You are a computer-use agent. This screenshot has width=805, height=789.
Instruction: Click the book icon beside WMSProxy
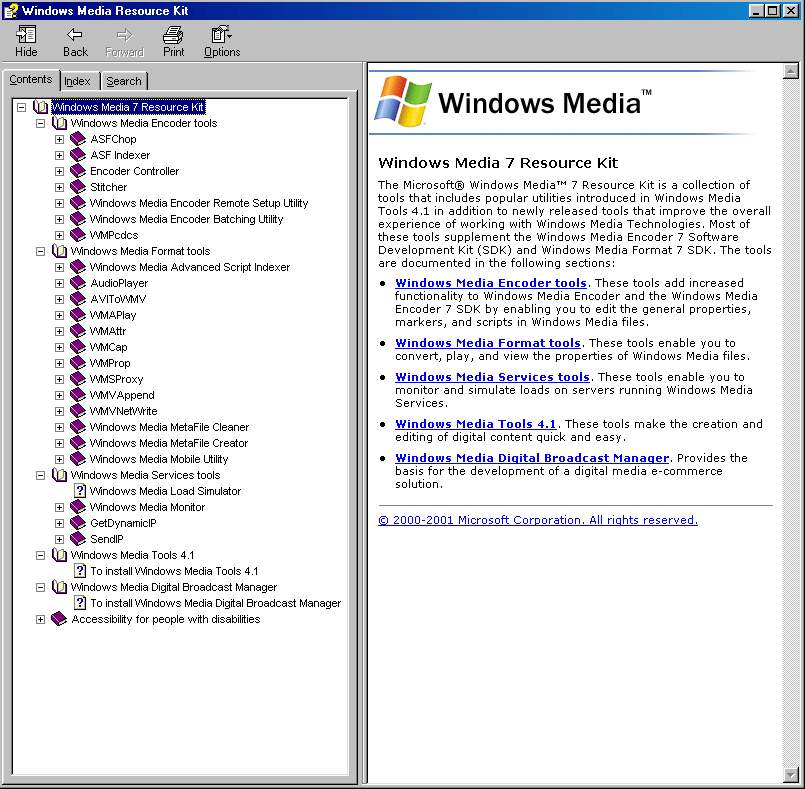(78, 379)
